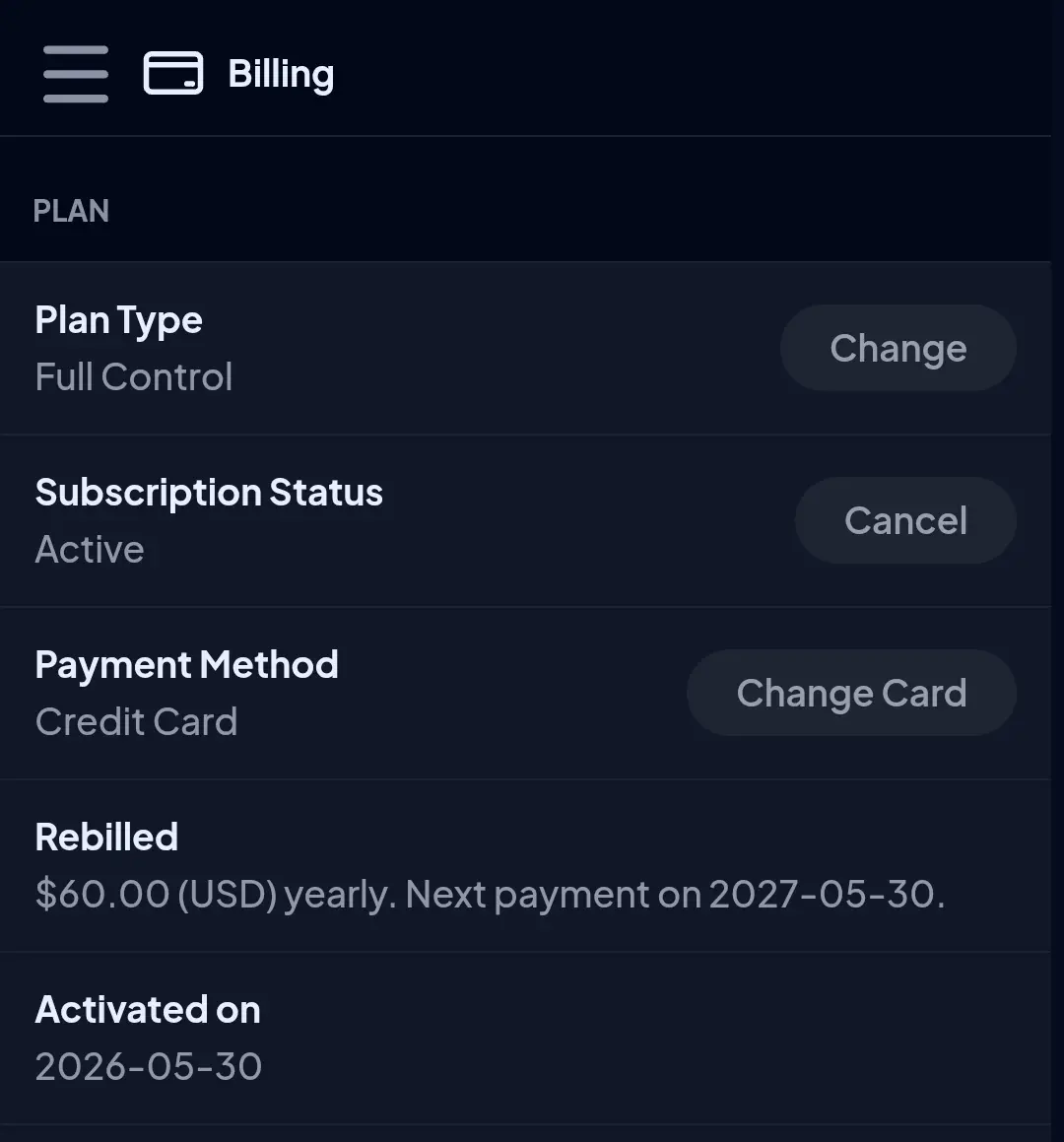Click the Activated on label

(148, 1009)
